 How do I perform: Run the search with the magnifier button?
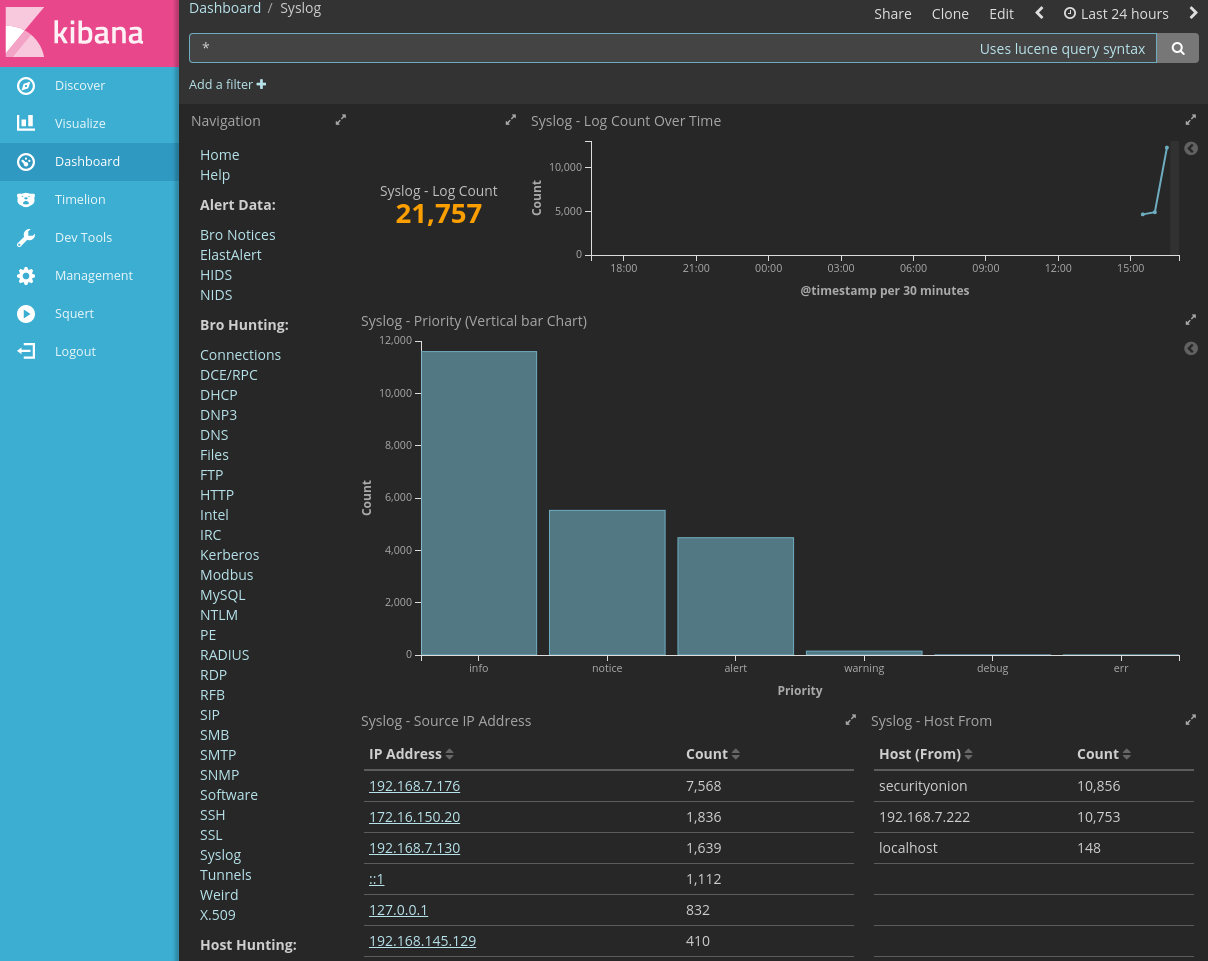[1176, 47]
